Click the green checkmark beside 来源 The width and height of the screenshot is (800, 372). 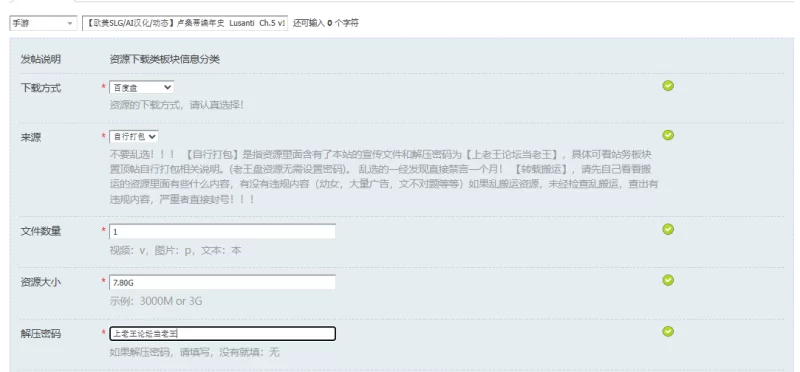click(668, 135)
